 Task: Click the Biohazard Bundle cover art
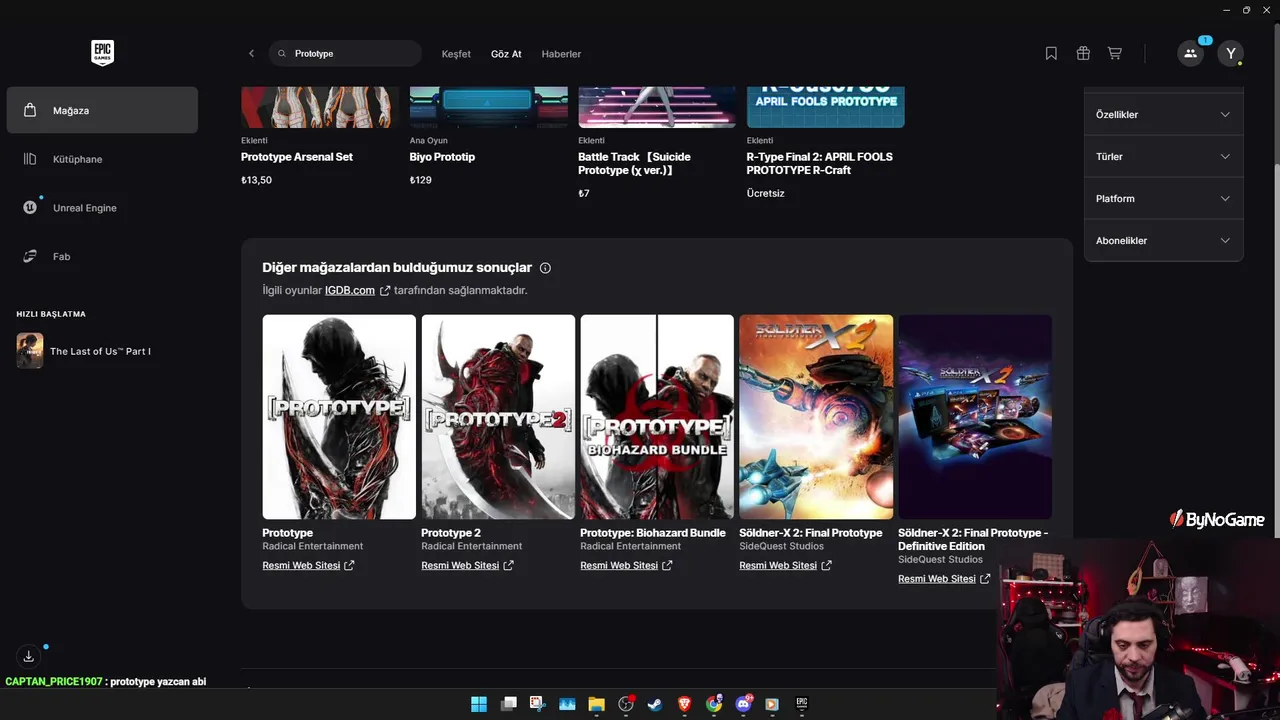[657, 417]
